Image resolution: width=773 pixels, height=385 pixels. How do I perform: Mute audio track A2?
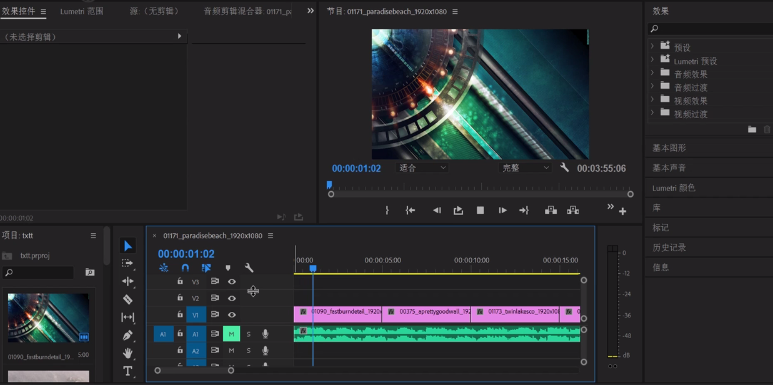(231, 350)
